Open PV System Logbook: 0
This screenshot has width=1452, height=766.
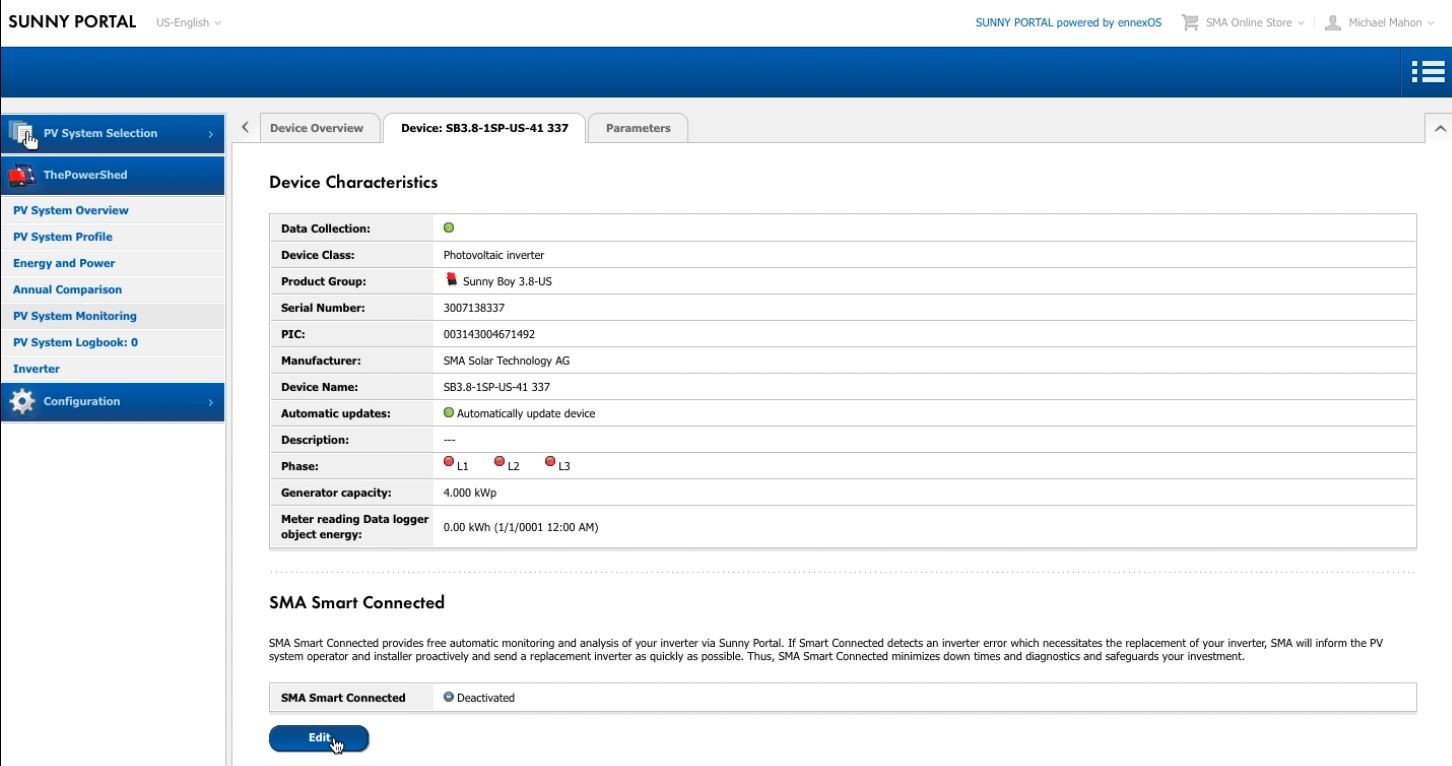coord(75,342)
